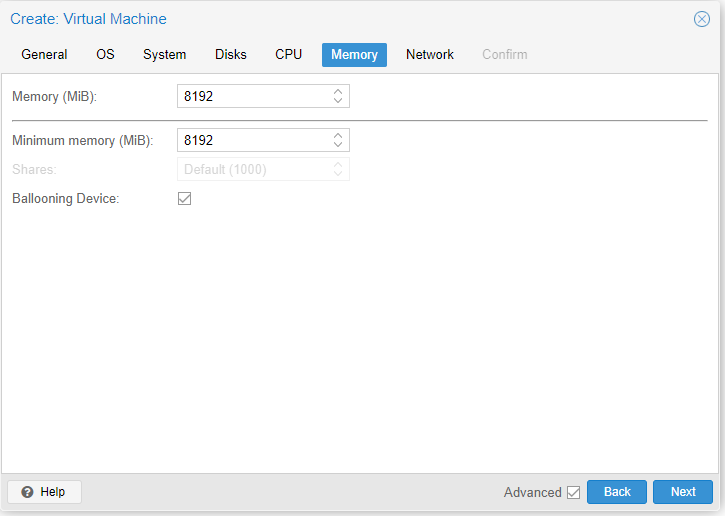Switch to the General tab

[x=45, y=55]
